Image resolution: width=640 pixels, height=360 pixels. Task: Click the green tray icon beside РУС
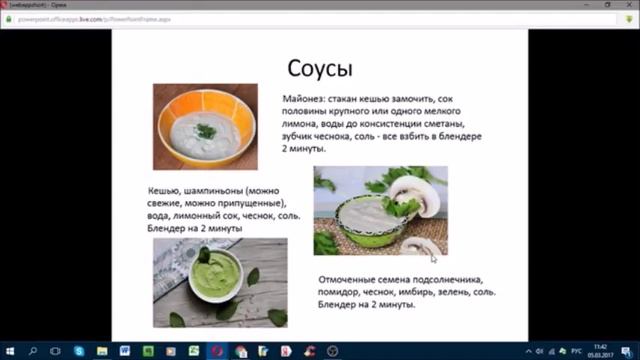pyautogui.click(x=563, y=351)
